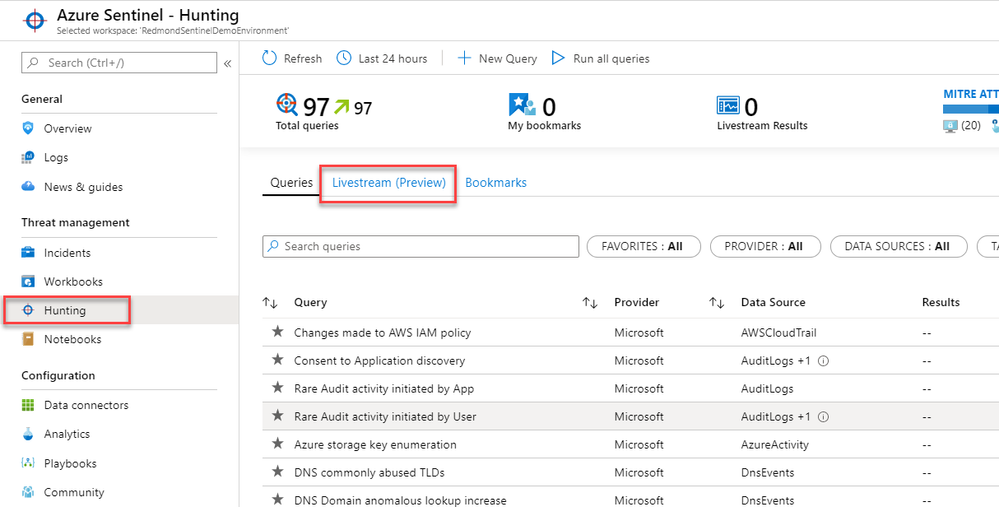Create a New Query
Viewport: 999px width, 507px height.
pyautogui.click(x=497, y=59)
